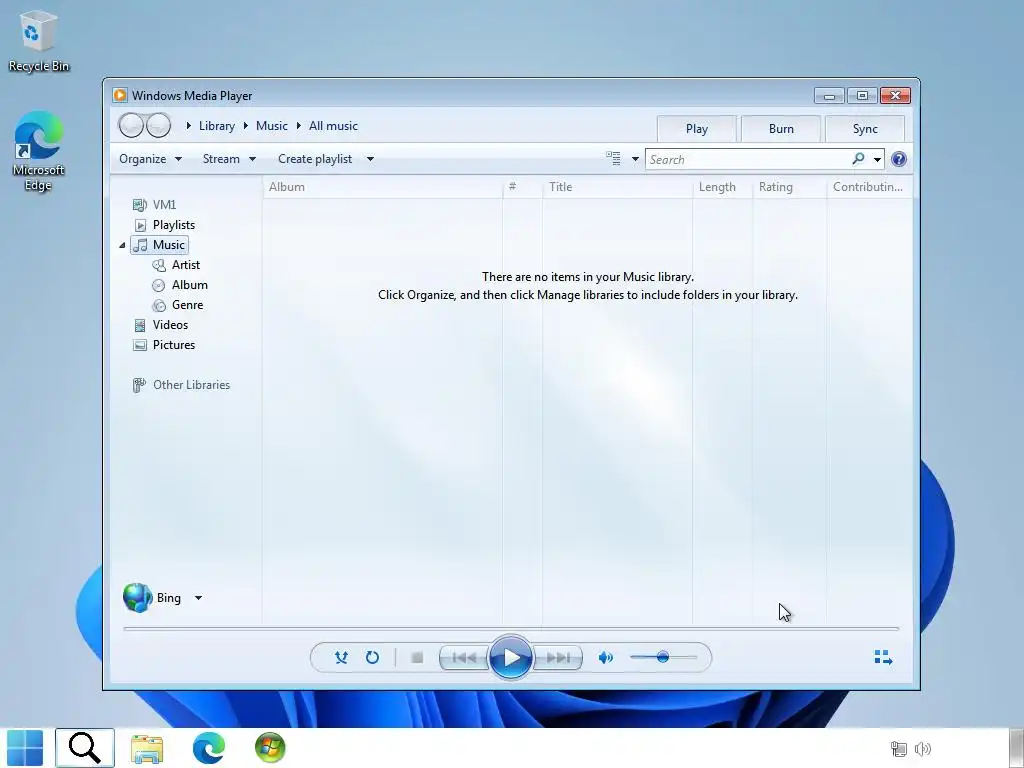
Task: Open the Help question mark icon
Action: point(899,159)
